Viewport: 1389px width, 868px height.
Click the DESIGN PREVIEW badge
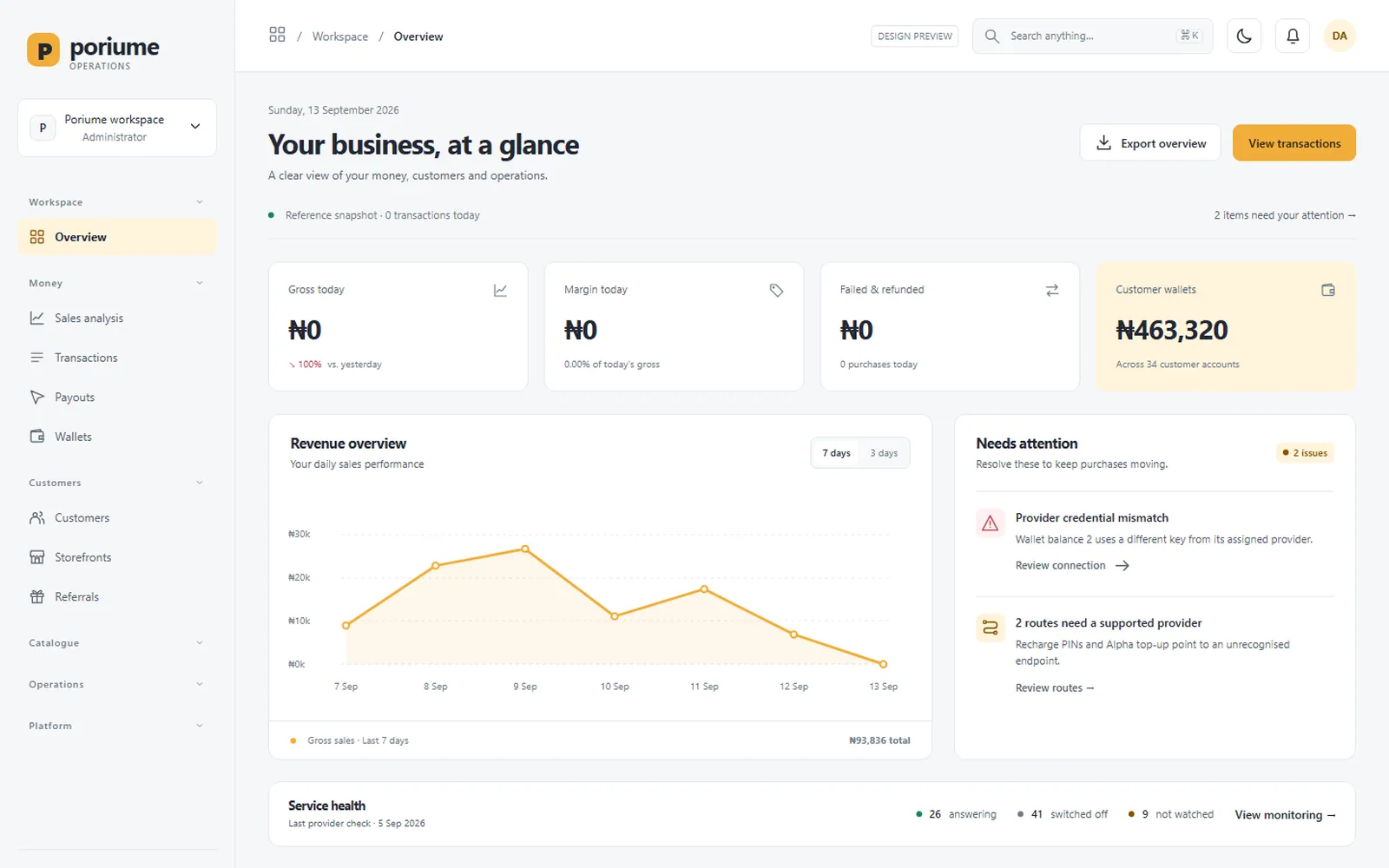tap(915, 36)
